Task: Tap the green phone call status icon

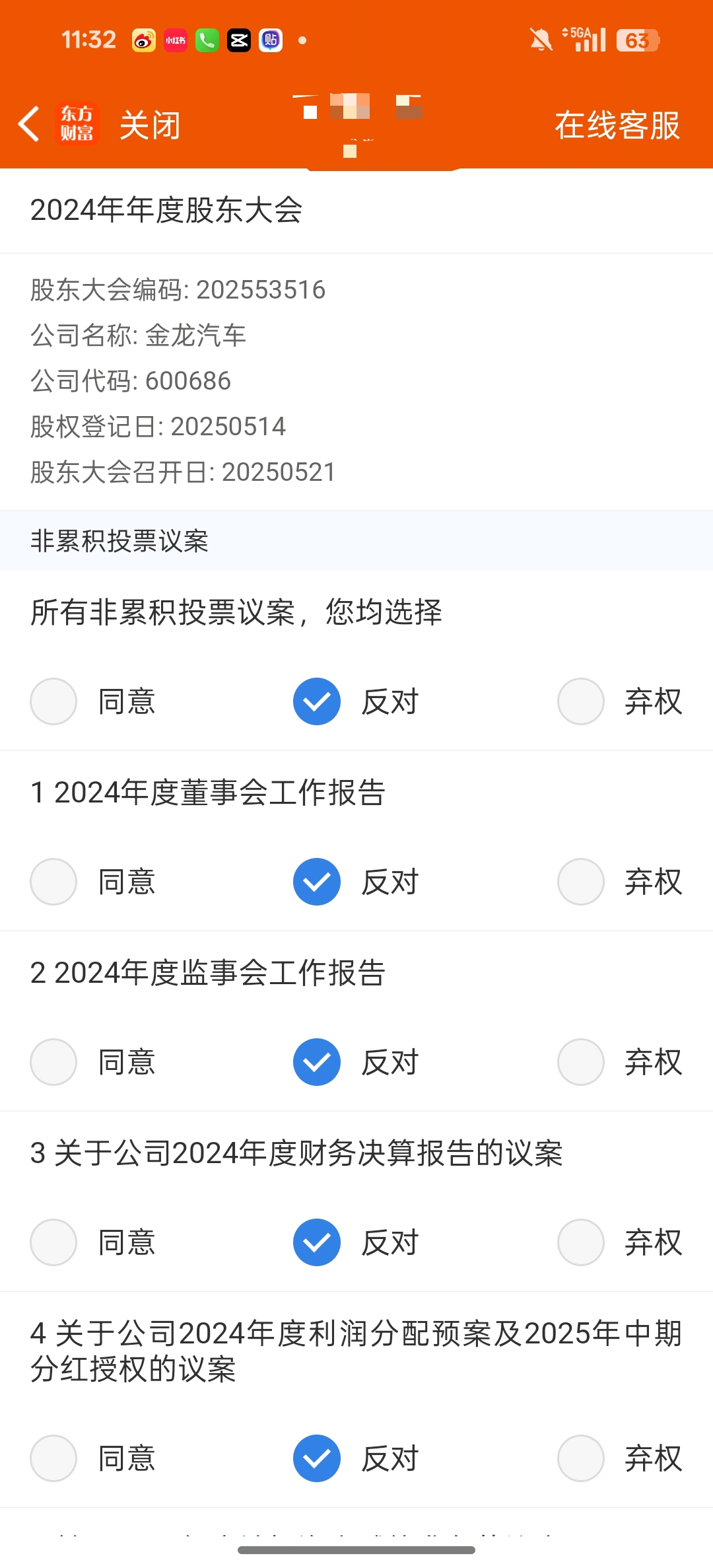Action: pyautogui.click(x=207, y=40)
